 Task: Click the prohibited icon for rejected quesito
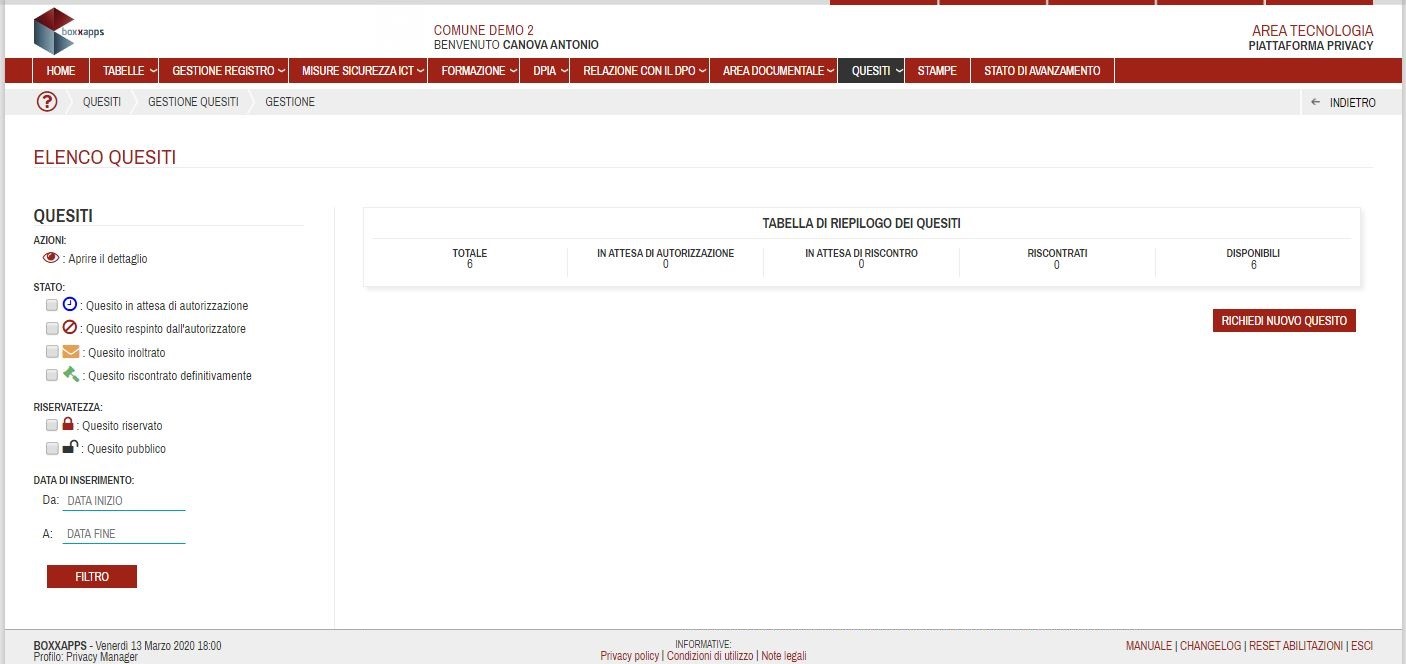(x=70, y=327)
